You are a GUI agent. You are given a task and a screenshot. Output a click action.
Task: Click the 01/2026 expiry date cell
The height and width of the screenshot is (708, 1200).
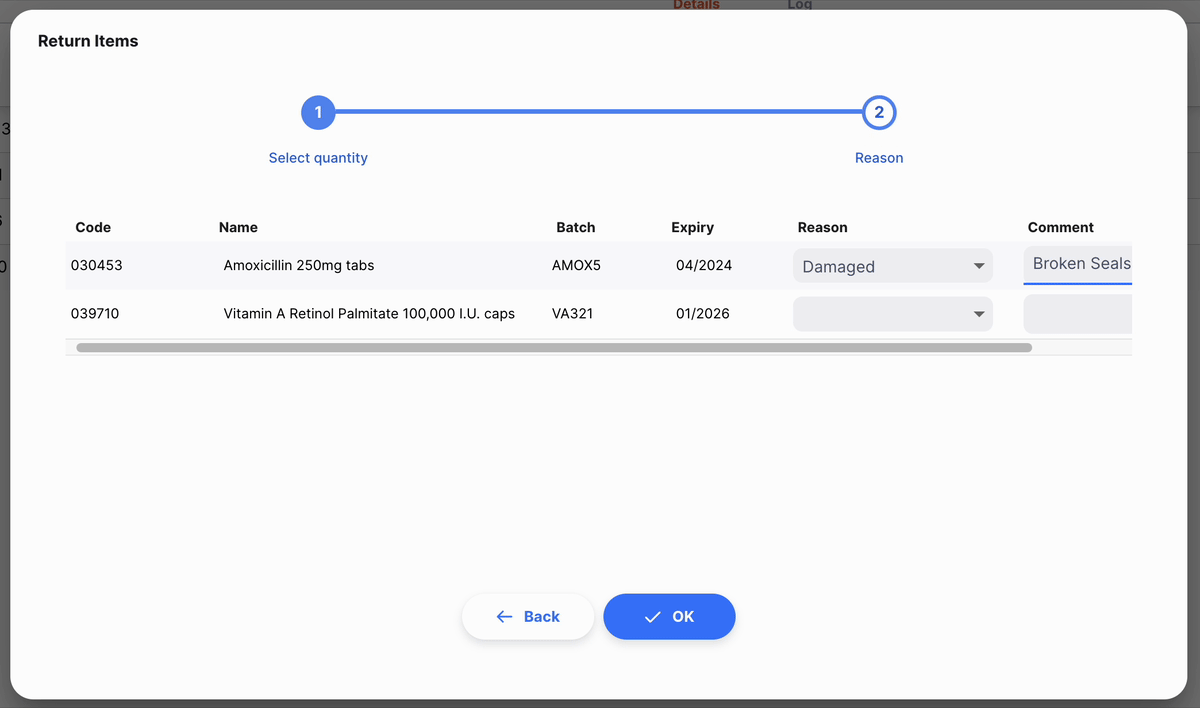tap(703, 314)
